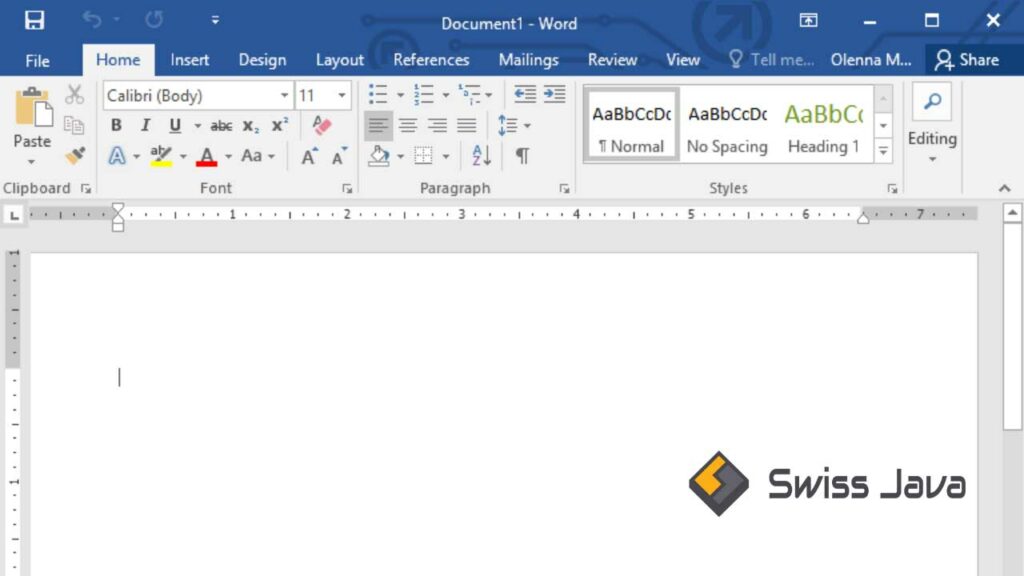
Task: Toggle bold formatting
Action: pos(115,125)
